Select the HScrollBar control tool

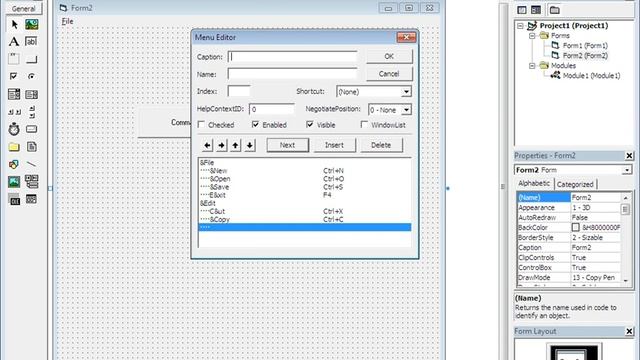click(x=14, y=112)
